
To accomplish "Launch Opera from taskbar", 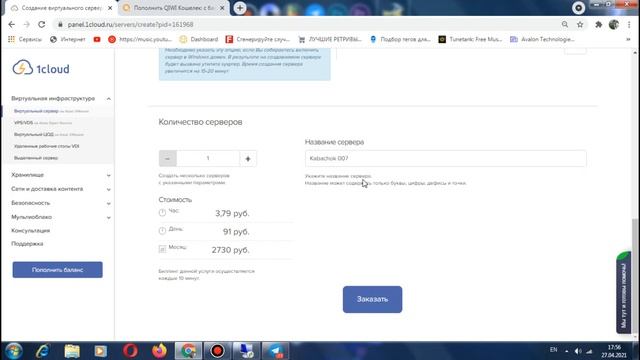I will point(130,351).
